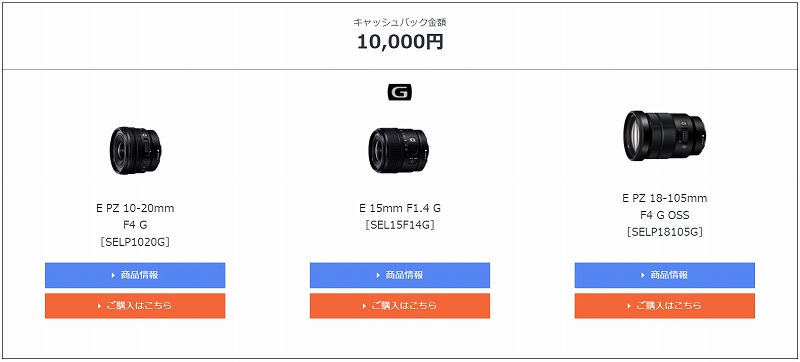Viewport: 800px width, 362px height.
Task: Click the 10,000円 cashback amount heading
Action: click(400, 42)
